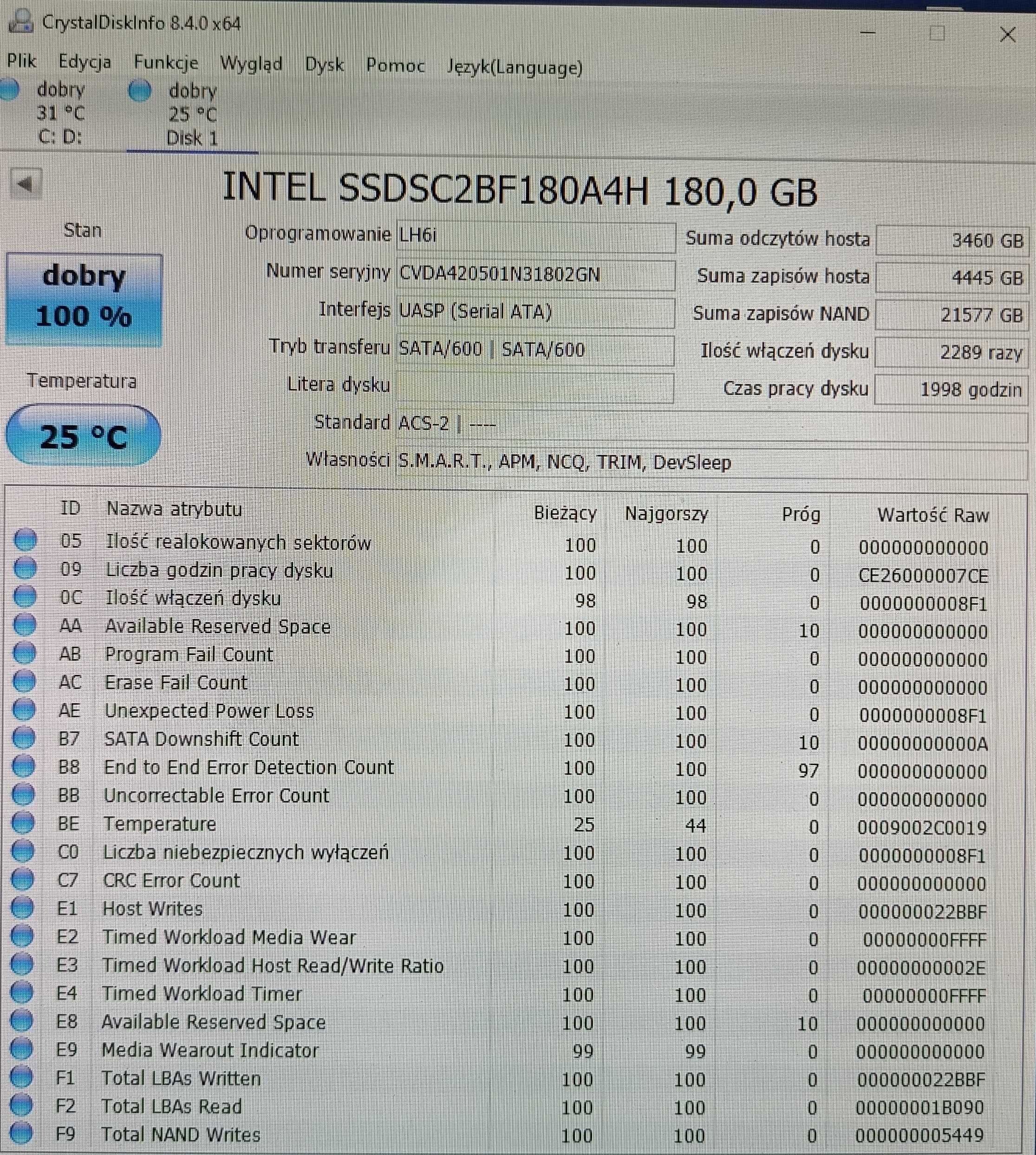Open the Edycja menu
Image resolution: width=1036 pixels, height=1155 pixels.
pyautogui.click(x=85, y=62)
